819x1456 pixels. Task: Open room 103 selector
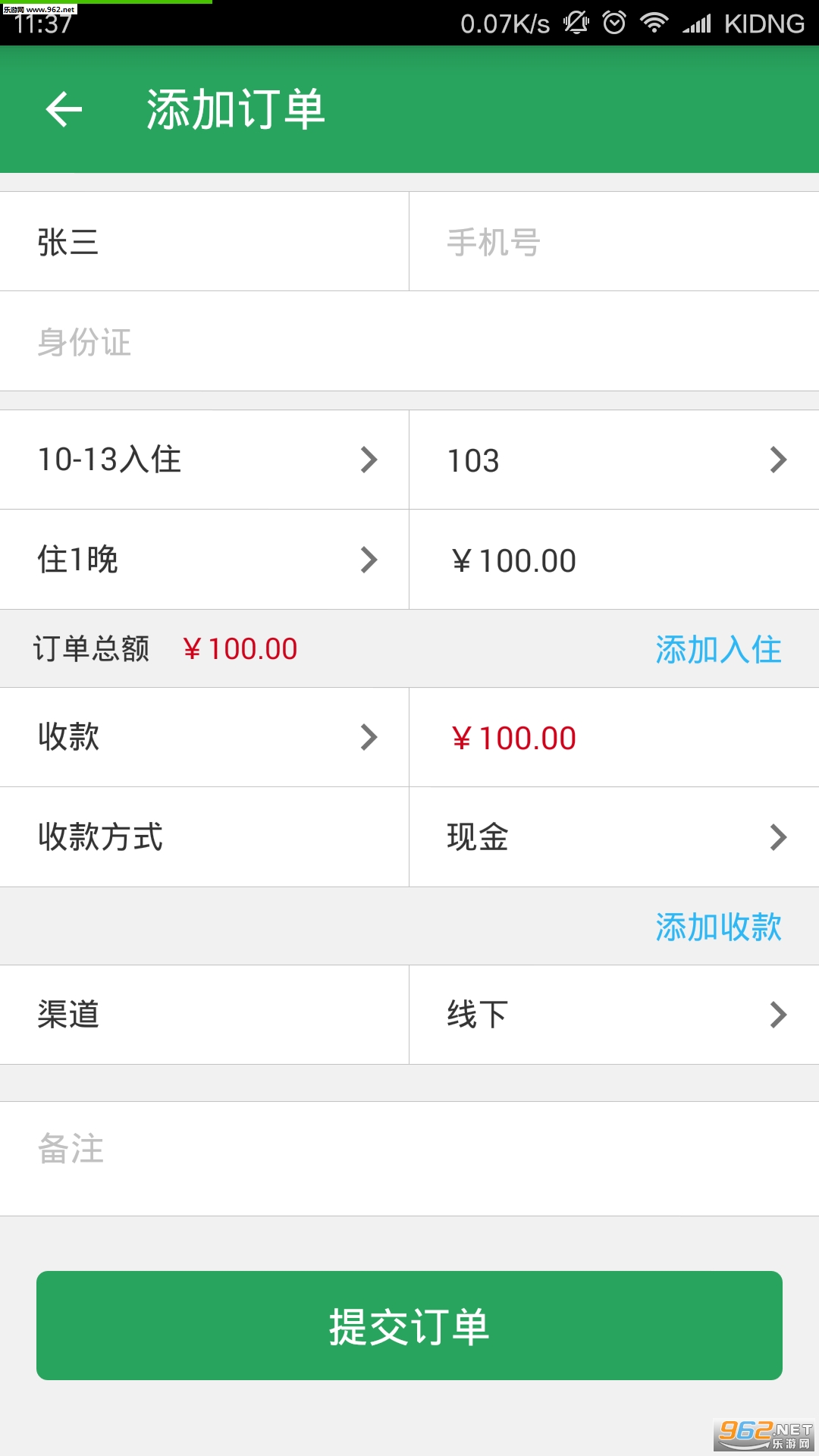click(614, 460)
